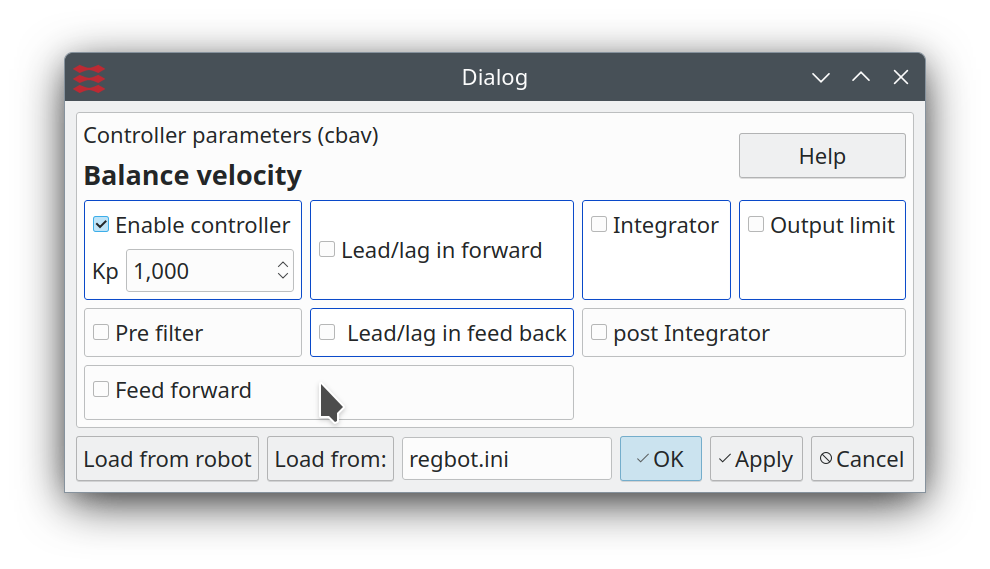Screen dimensions: 990x569
Task: Open Help for controller parameters
Action: pos(822,156)
